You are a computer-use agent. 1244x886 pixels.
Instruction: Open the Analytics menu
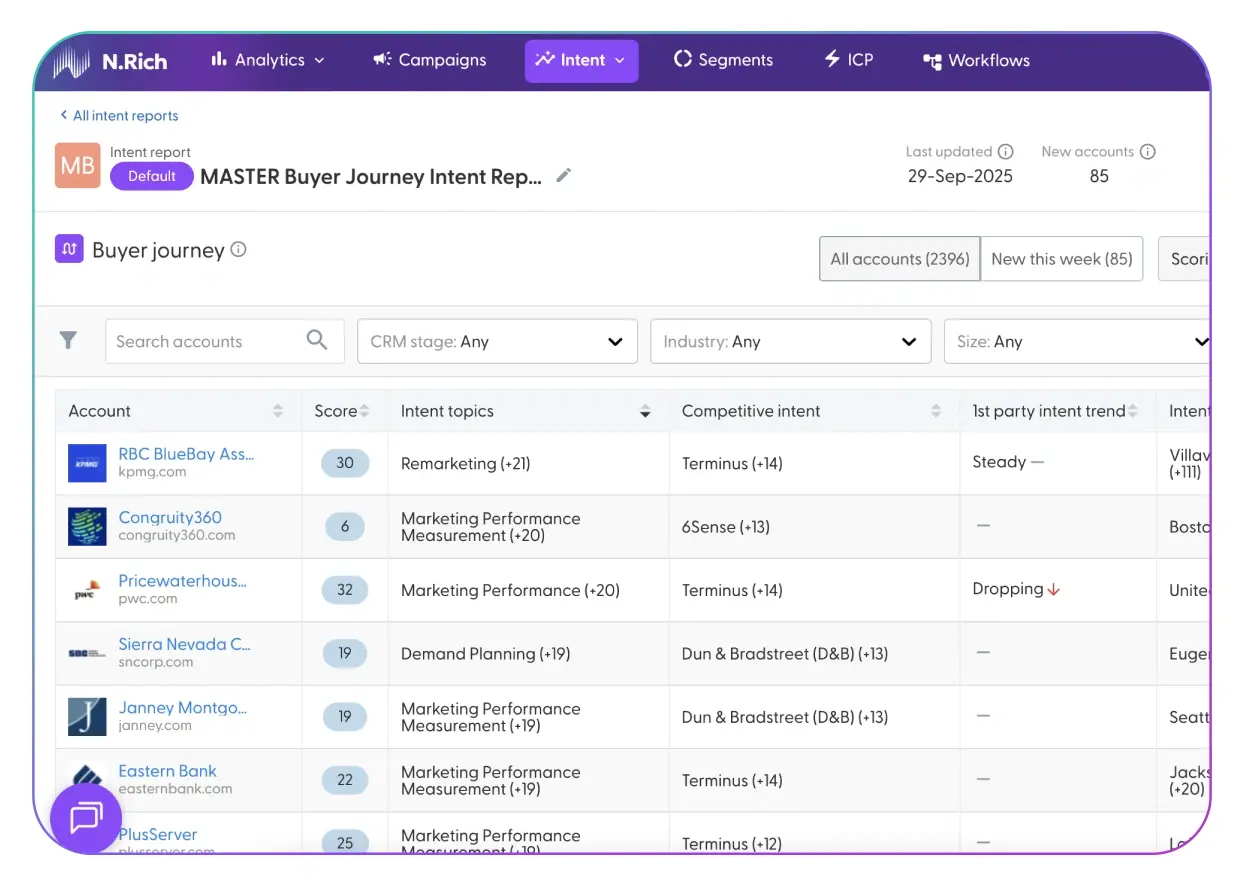(268, 60)
